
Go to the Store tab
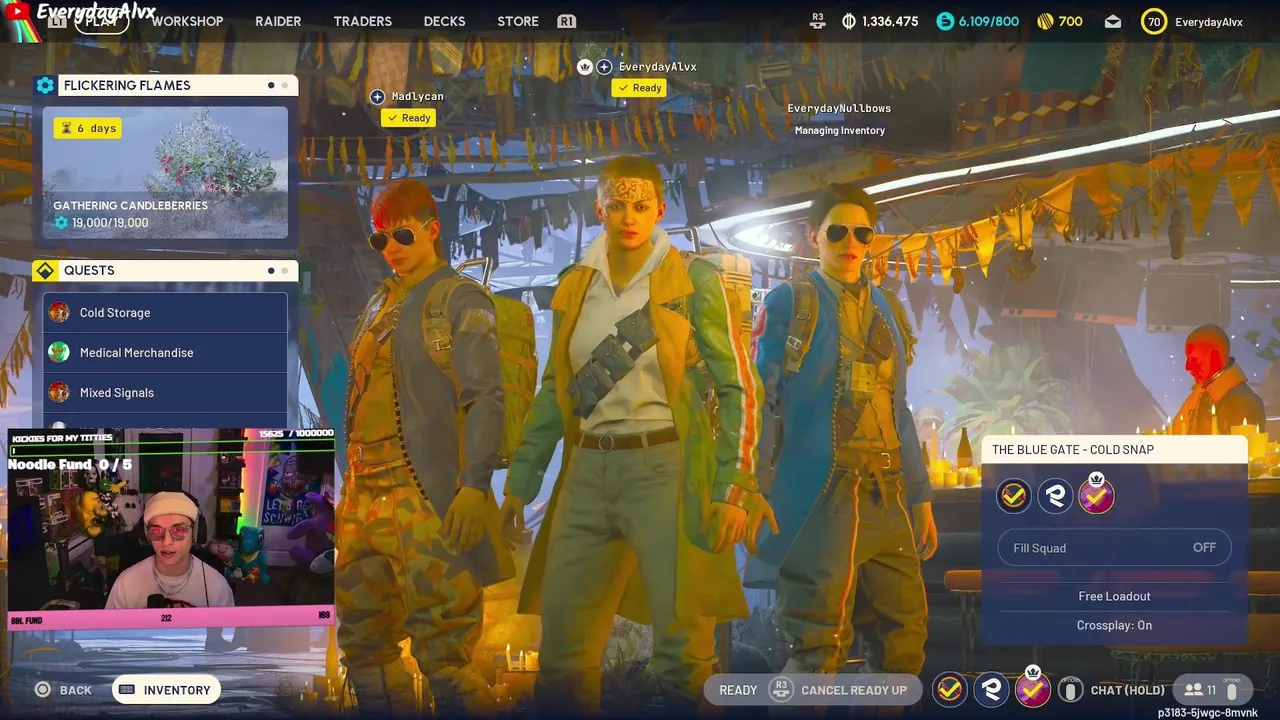(x=518, y=21)
